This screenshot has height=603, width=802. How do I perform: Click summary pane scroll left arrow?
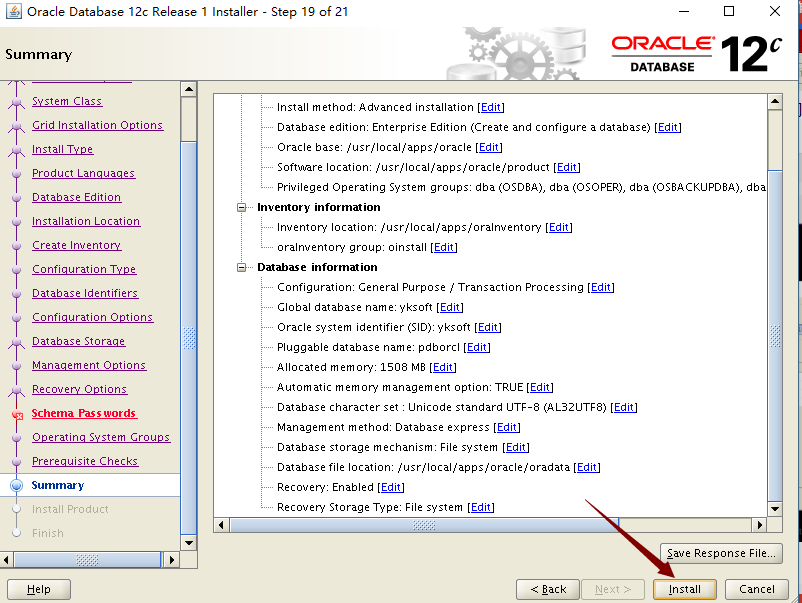pyautogui.click(x=221, y=525)
